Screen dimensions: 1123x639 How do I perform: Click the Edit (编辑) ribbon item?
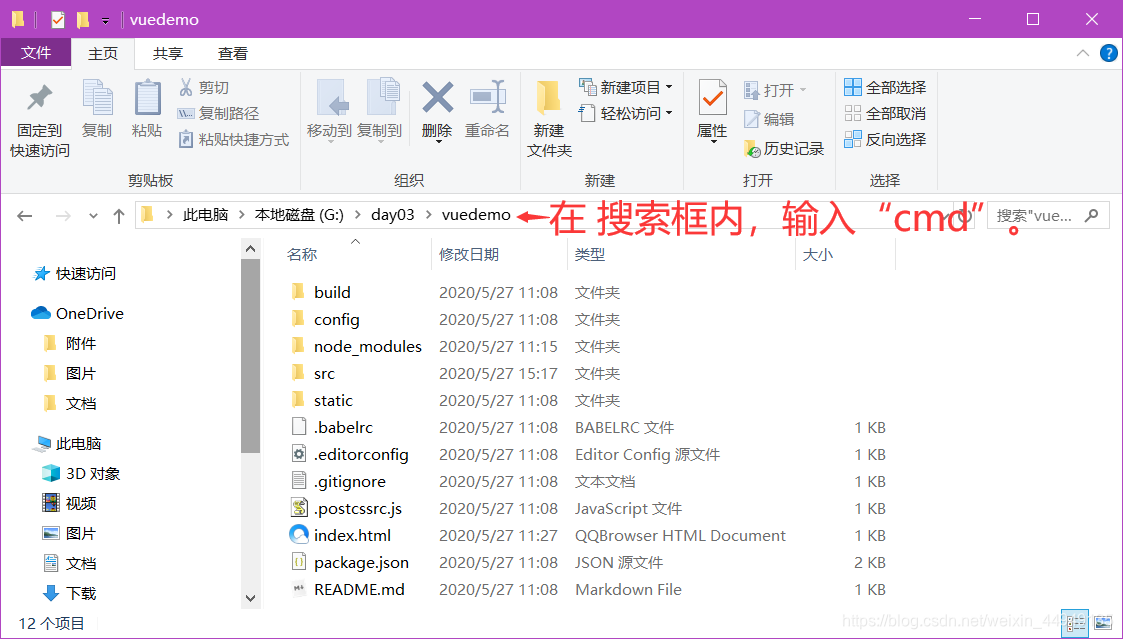(x=769, y=119)
